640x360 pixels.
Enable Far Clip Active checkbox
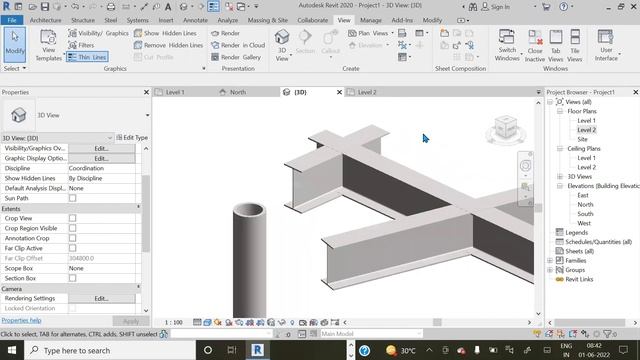pyautogui.click(x=72, y=248)
